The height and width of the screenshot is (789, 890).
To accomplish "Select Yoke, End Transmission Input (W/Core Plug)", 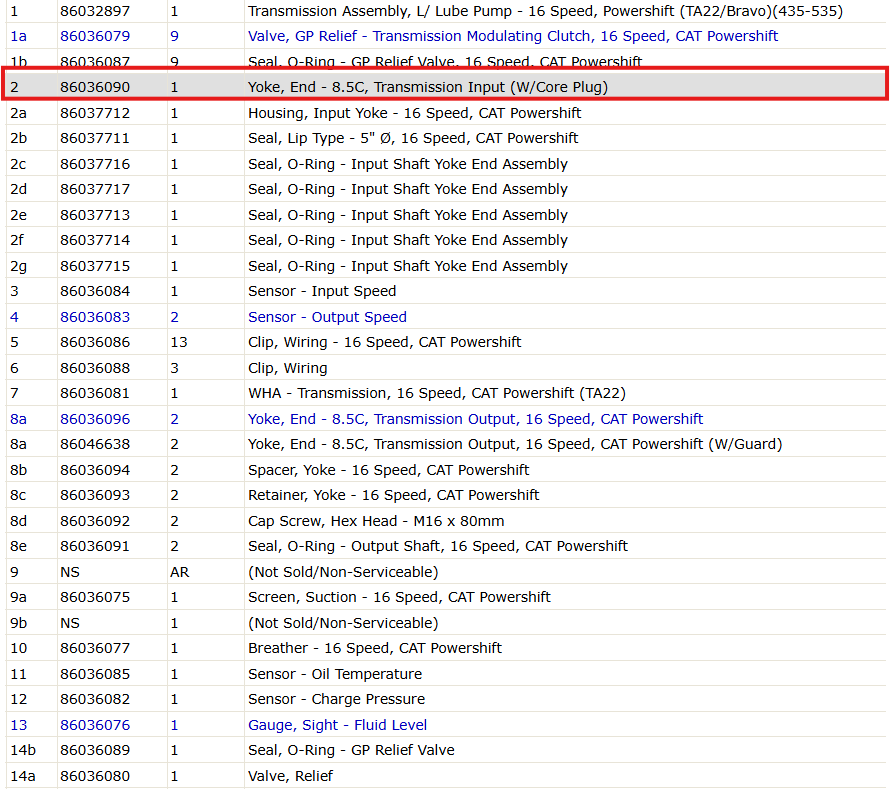I will (427, 87).
